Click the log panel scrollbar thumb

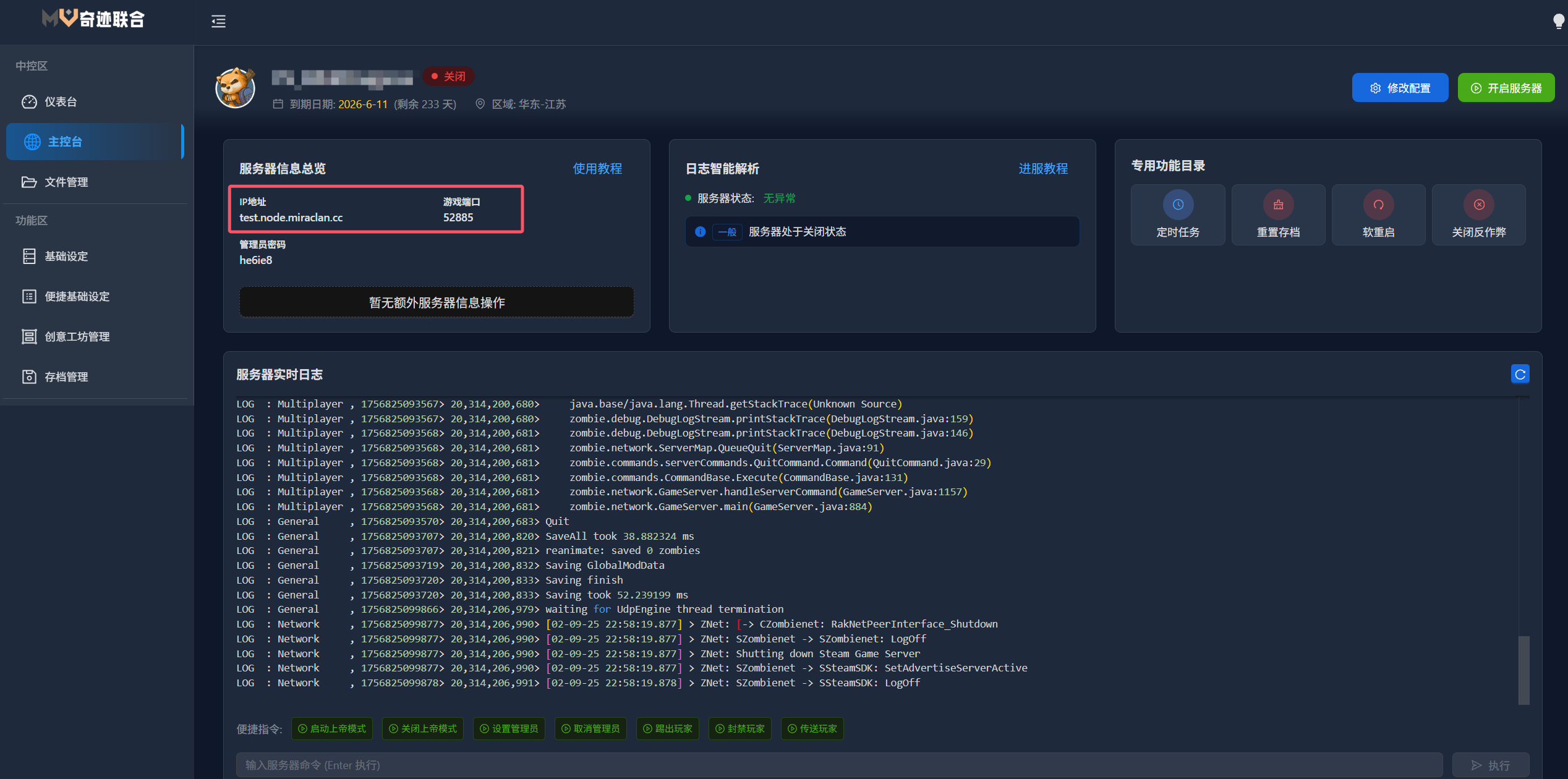[1523, 670]
